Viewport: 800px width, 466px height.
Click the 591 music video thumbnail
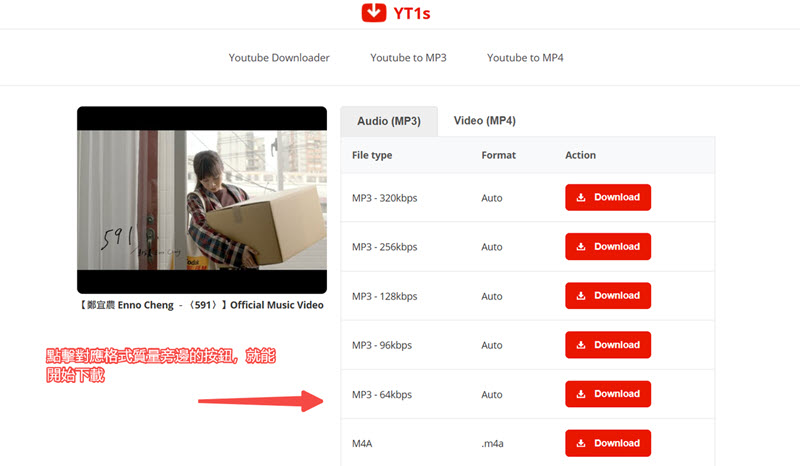pos(202,200)
